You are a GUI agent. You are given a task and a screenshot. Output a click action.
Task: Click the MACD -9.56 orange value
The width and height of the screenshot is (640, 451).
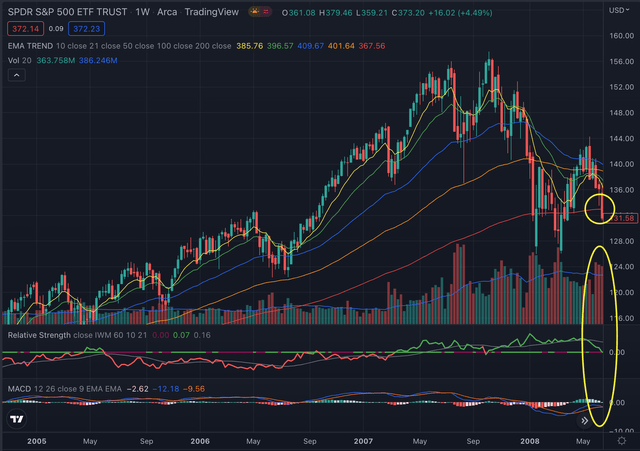point(194,389)
